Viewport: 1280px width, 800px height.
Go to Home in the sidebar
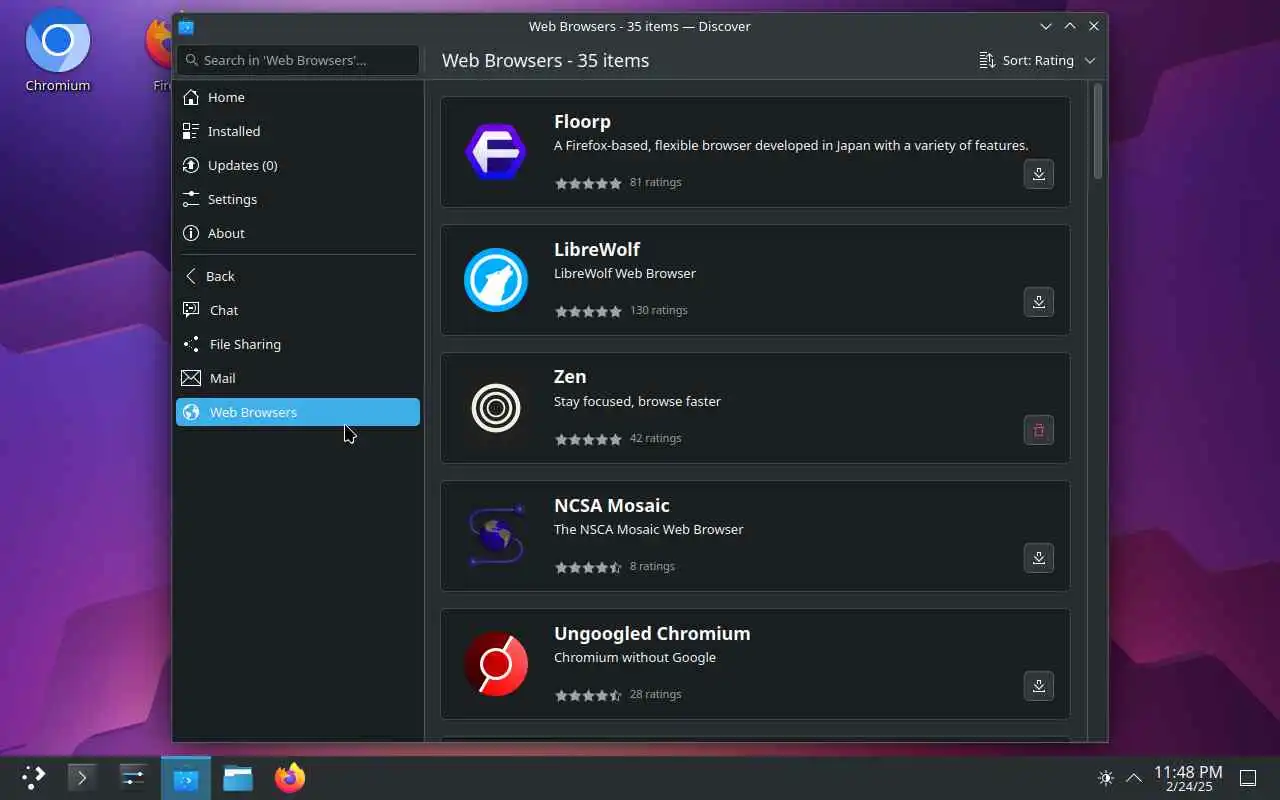tap(298, 97)
